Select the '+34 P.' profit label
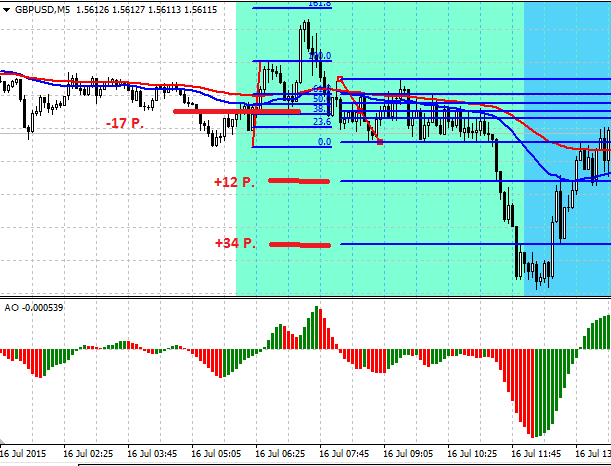 tap(235, 244)
